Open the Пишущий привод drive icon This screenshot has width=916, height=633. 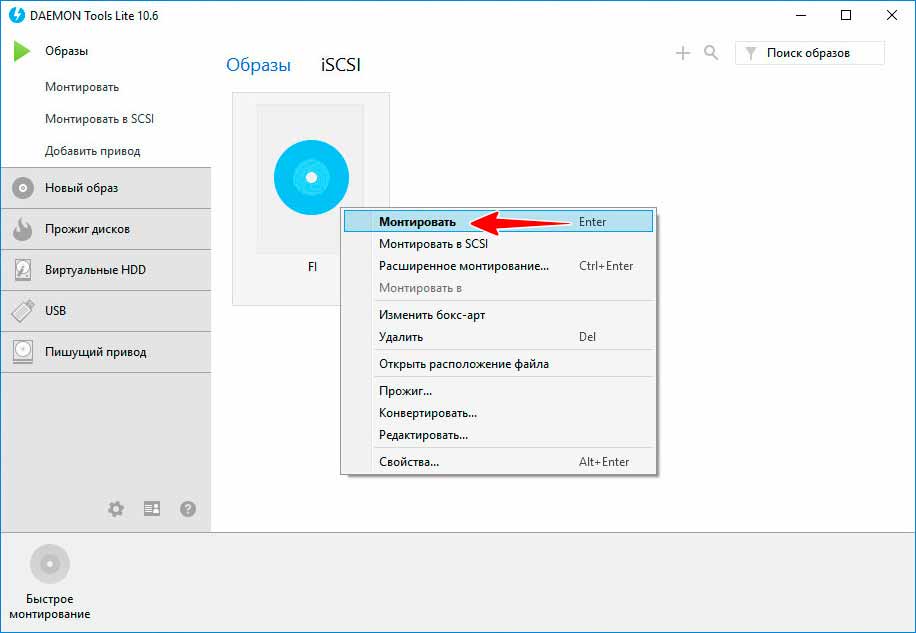click(x=23, y=352)
